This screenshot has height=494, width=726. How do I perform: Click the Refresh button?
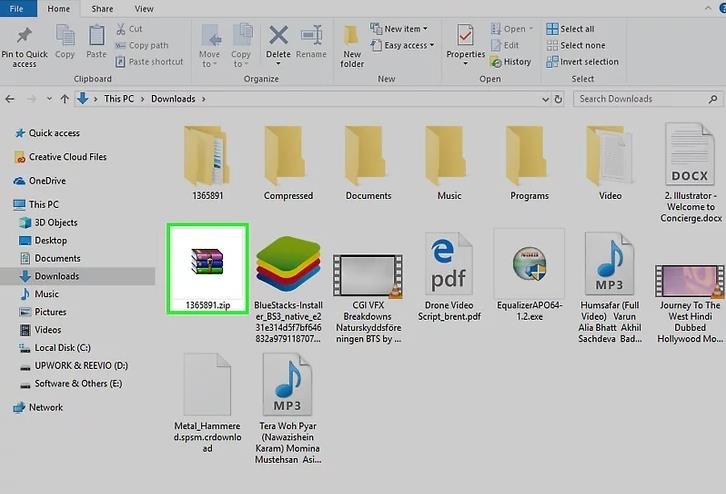click(x=558, y=99)
